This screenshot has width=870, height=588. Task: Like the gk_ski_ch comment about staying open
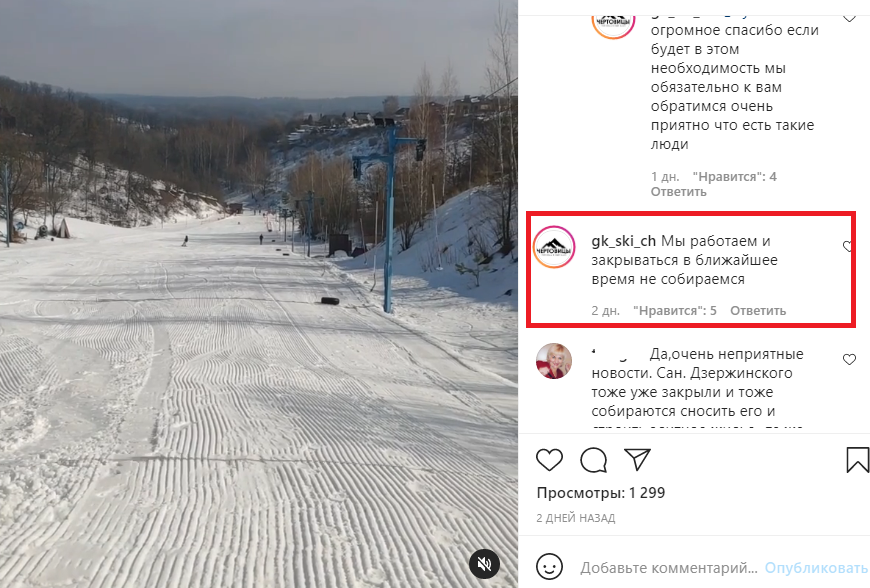[847, 246]
